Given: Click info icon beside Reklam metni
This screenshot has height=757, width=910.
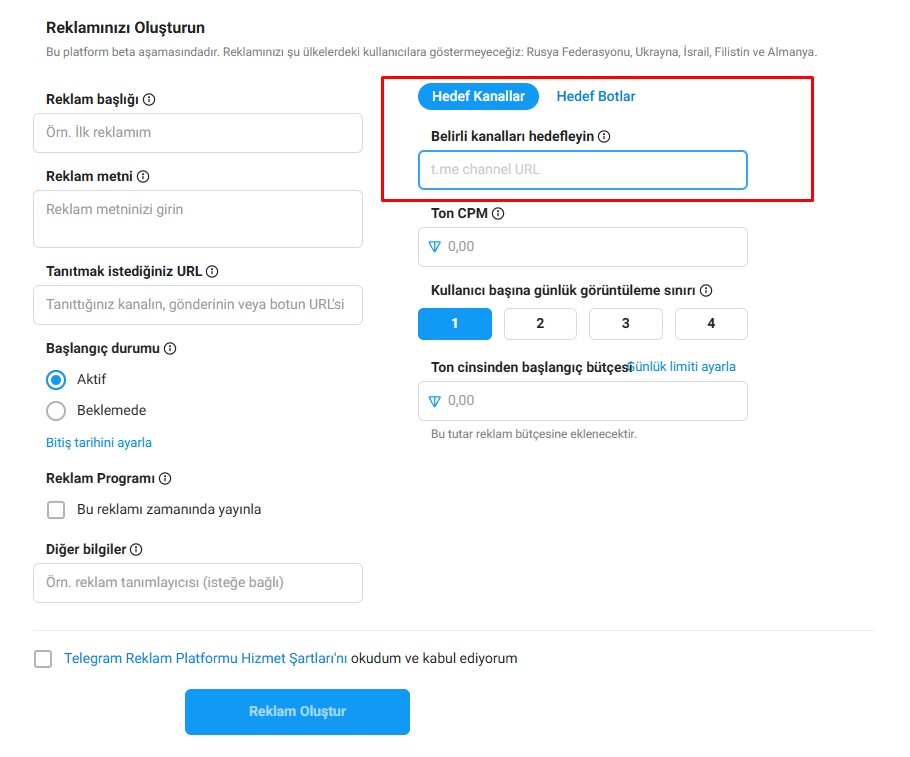Looking at the screenshot, I should pyautogui.click(x=143, y=176).
